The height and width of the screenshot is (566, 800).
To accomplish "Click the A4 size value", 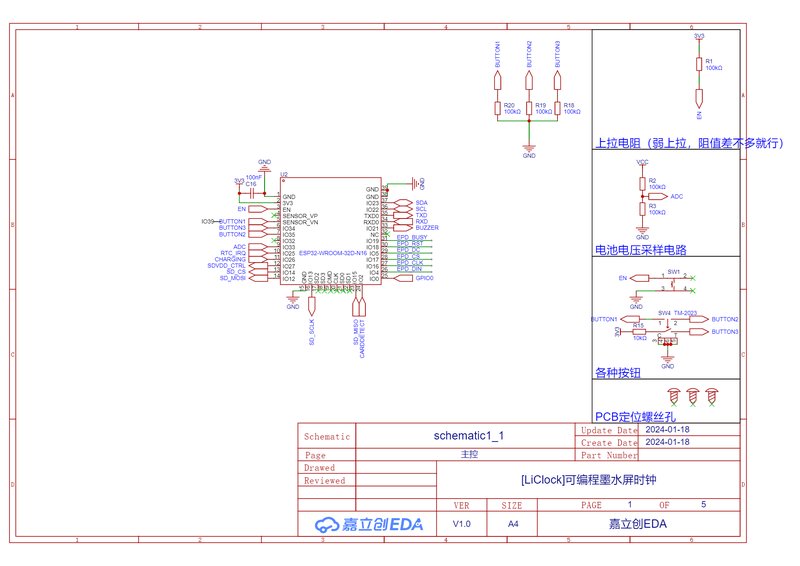I will pos(513,524).
